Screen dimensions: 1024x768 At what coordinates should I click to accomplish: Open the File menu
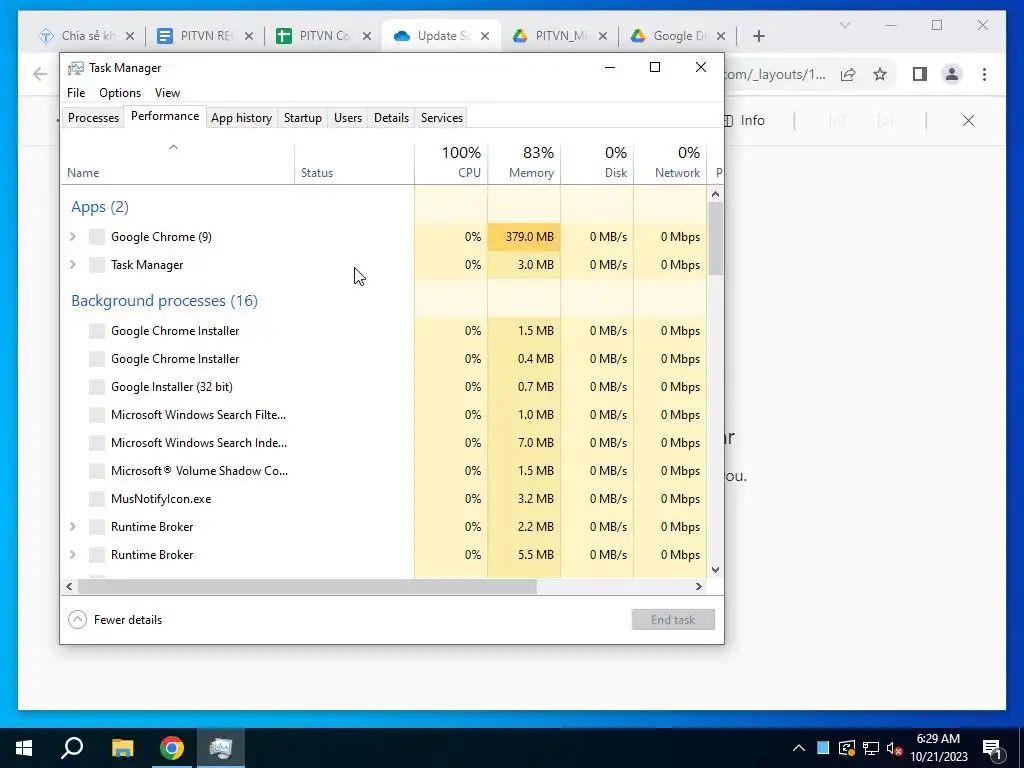[x=76, y=93]
